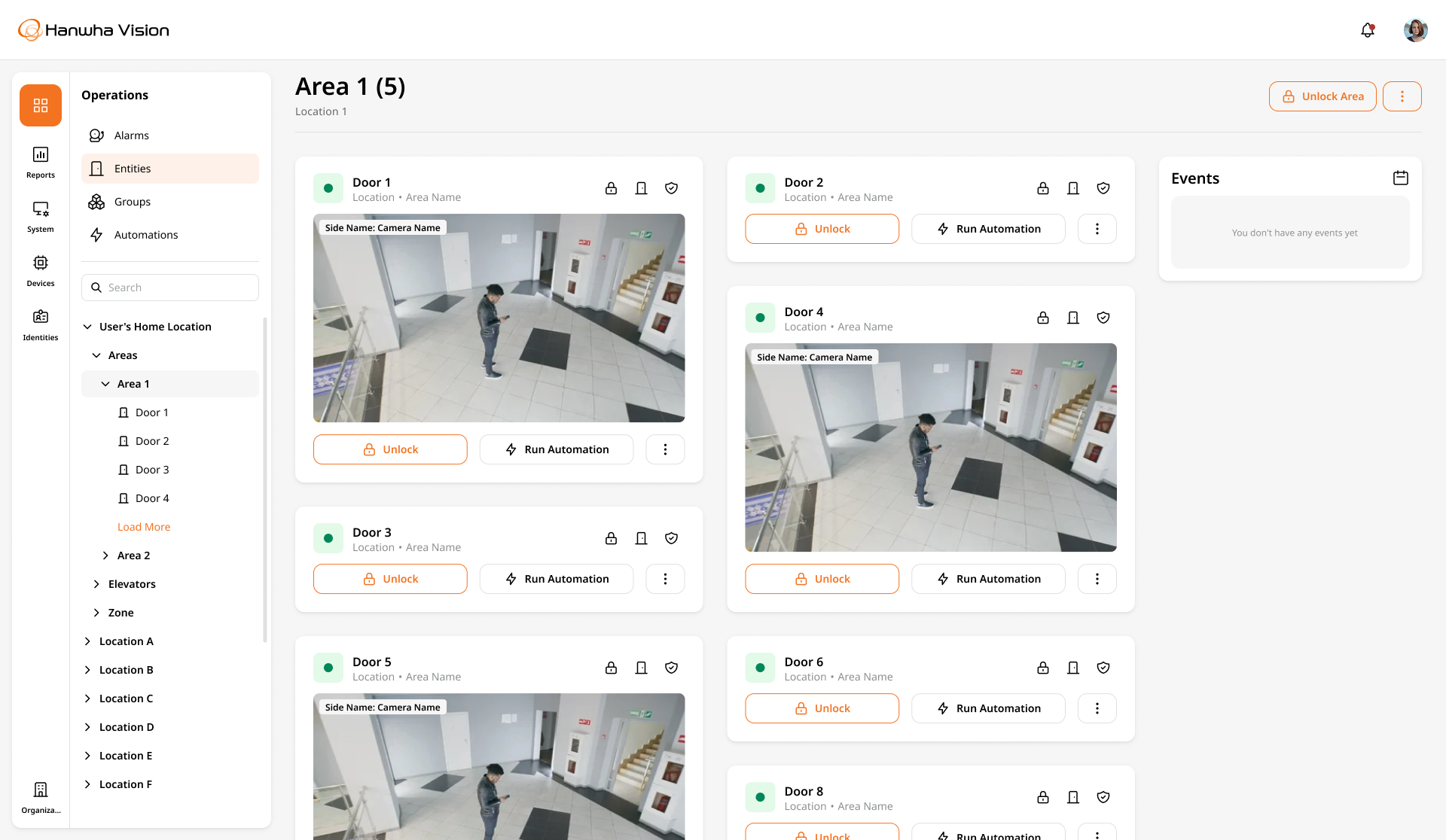Open the Alarms menu item
This screenshot has height=840, width=1446.
click(170, 135)
